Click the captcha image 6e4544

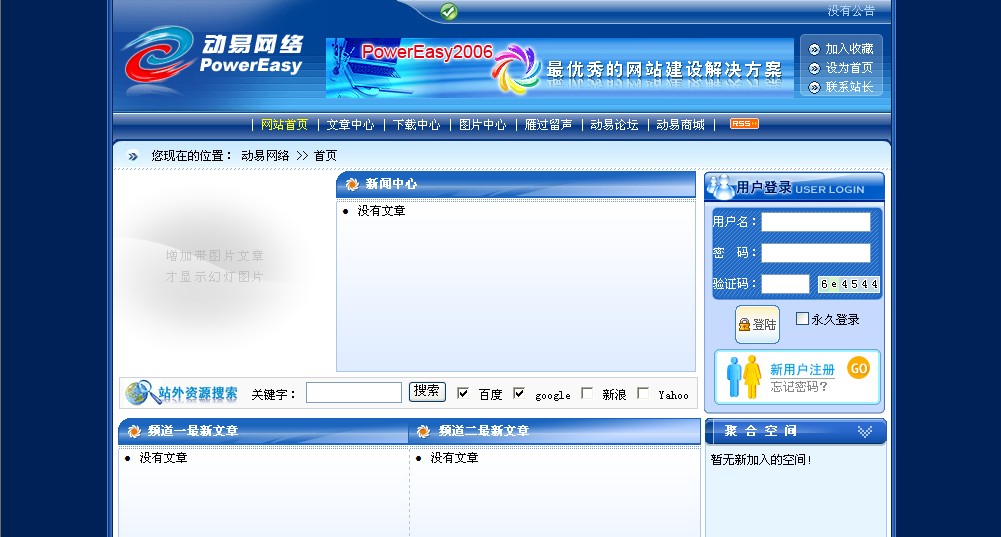pyautogui.click(x=848, y=284)
